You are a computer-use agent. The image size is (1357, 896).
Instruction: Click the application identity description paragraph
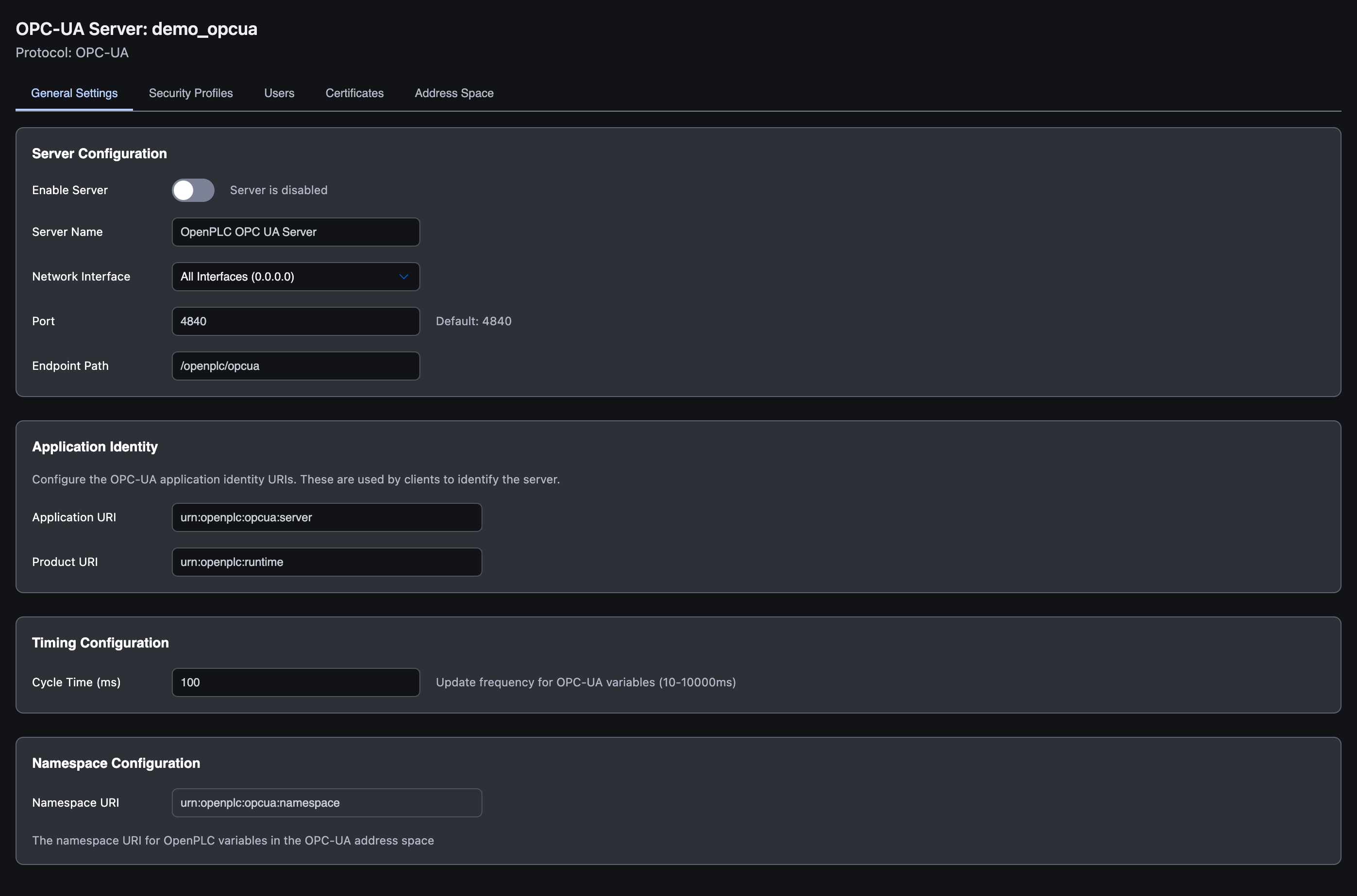tap(296, 480)
